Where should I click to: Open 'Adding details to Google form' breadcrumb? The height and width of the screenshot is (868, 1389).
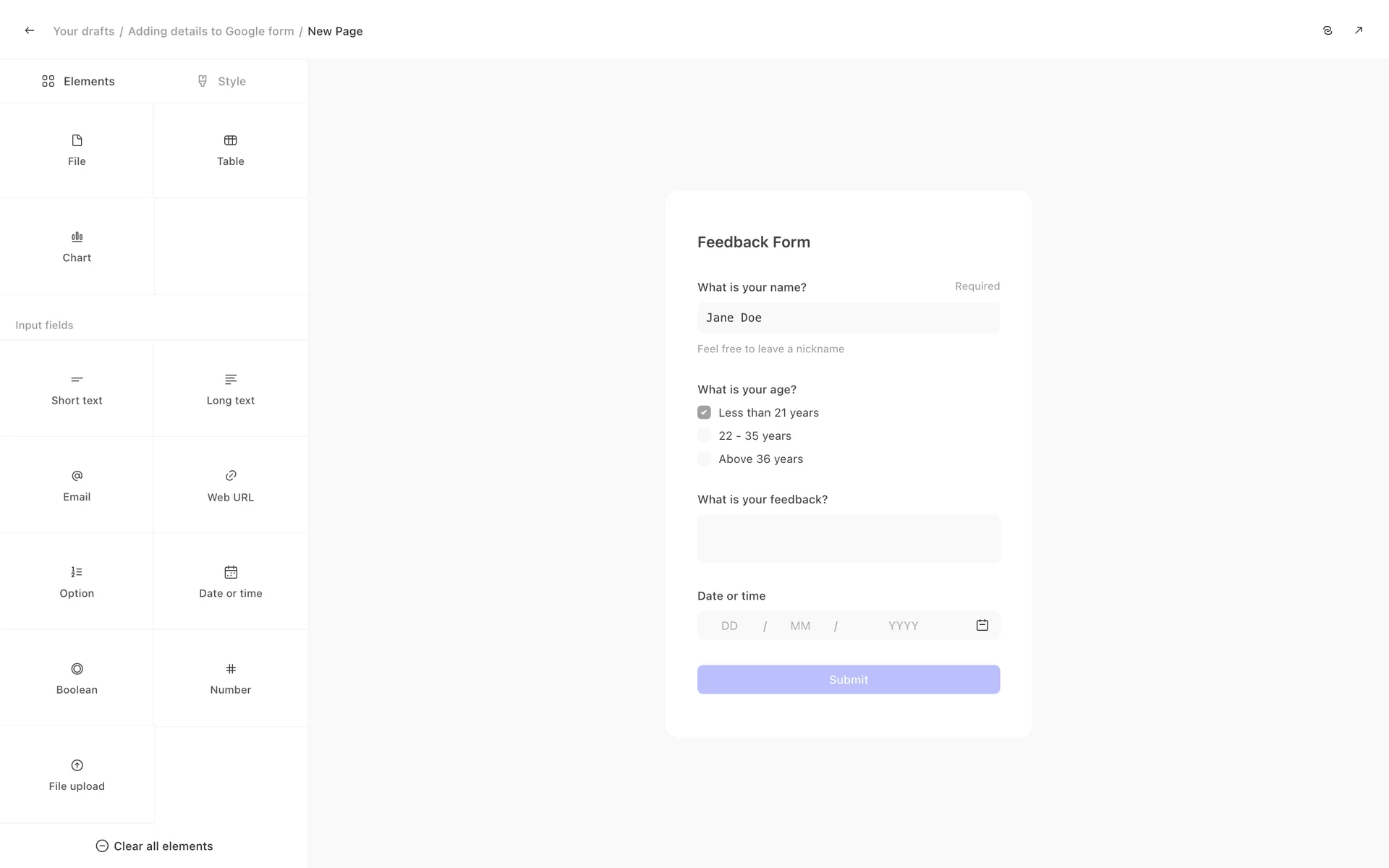pos(211,31)
